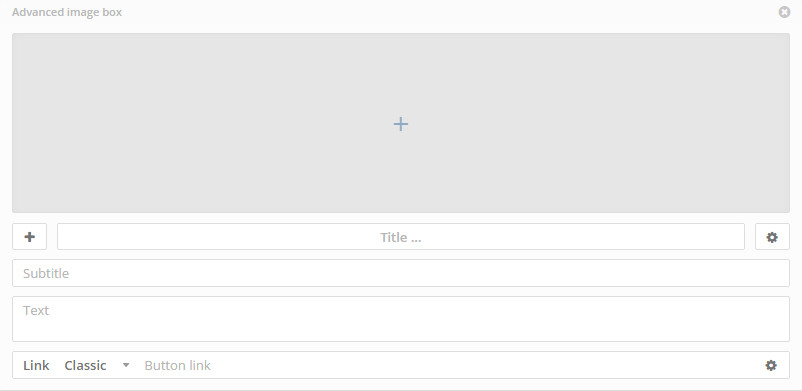This screenshot has height=391, width=802.
Task: Click the 'Title ...' placeholder text
Action: coord(401,237)
